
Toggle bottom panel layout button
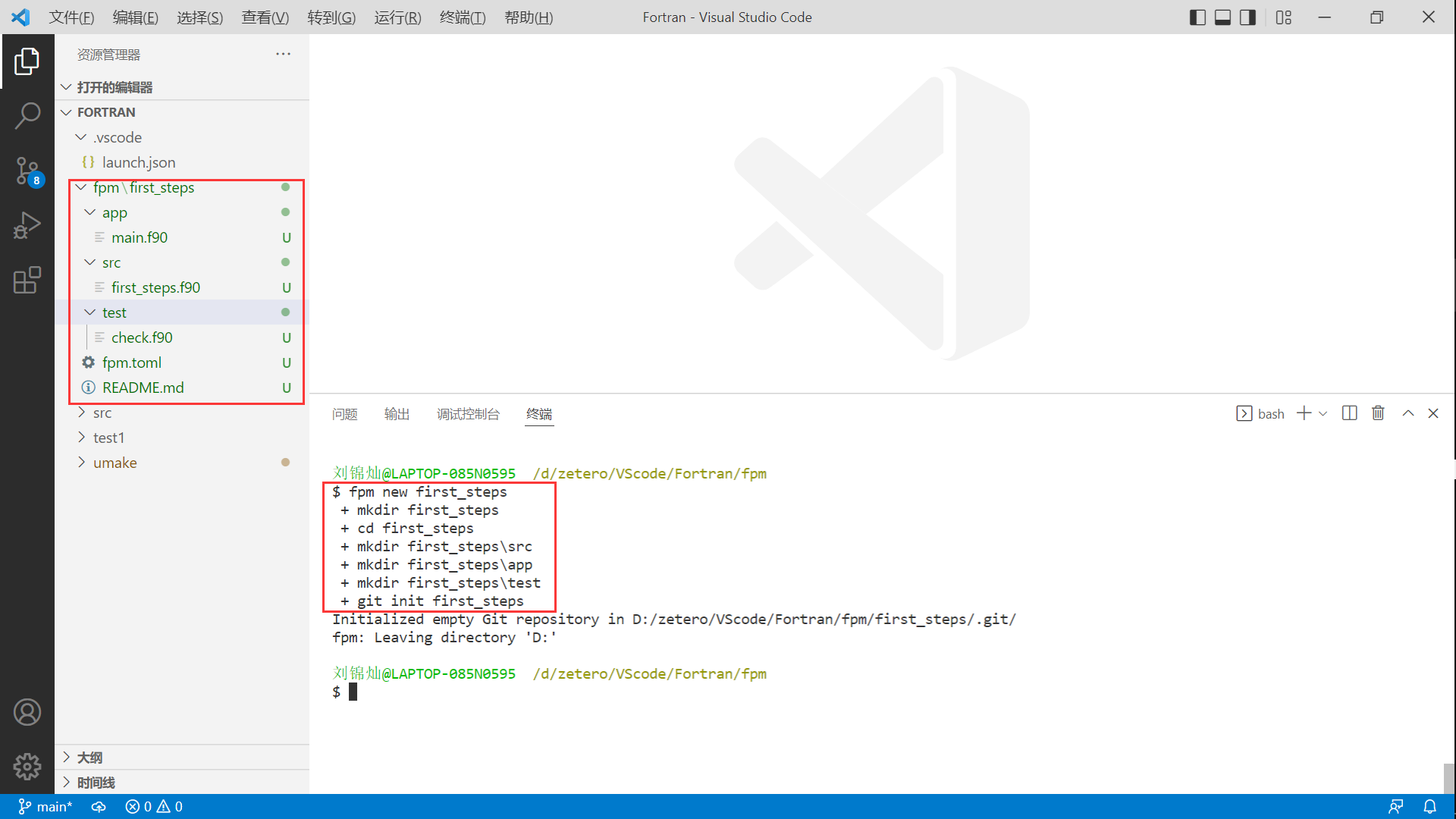[x=1222, y=17]
